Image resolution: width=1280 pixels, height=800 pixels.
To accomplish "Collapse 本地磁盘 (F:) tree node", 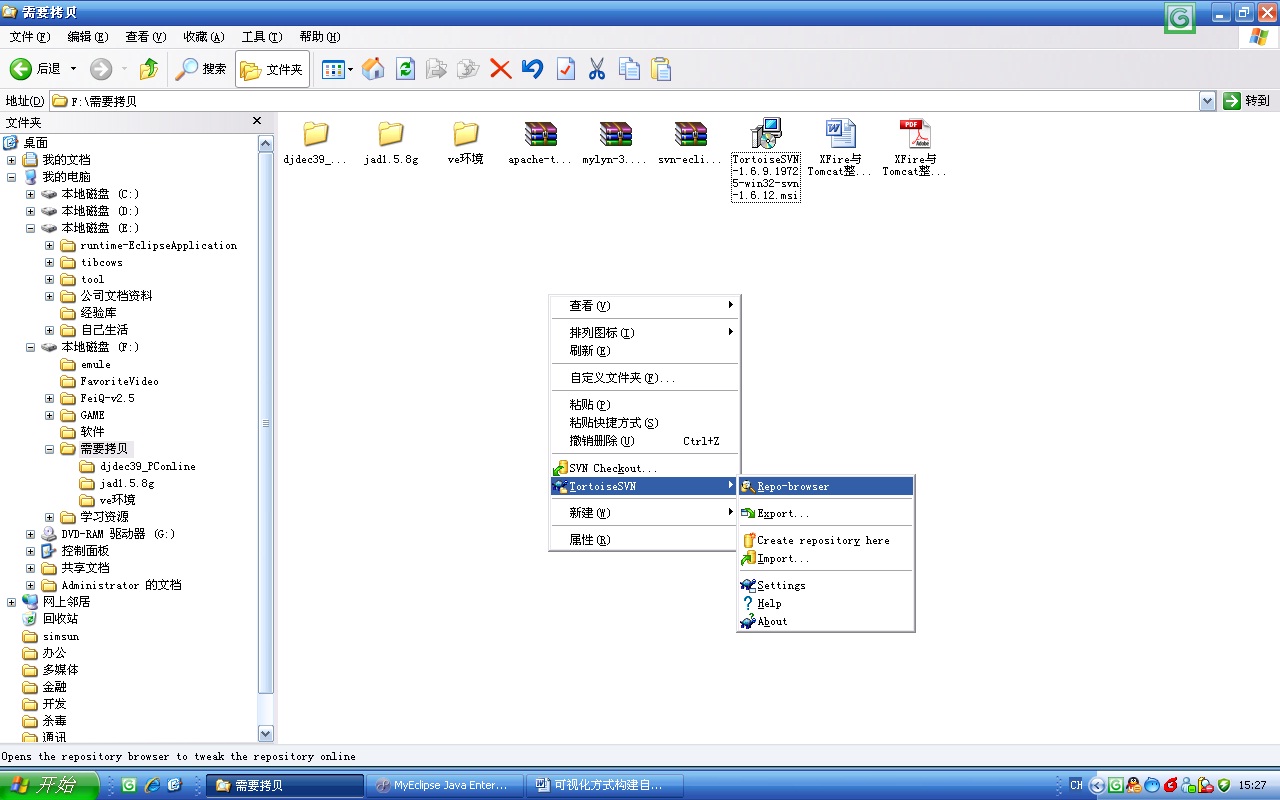I will [x=31, y=347].
